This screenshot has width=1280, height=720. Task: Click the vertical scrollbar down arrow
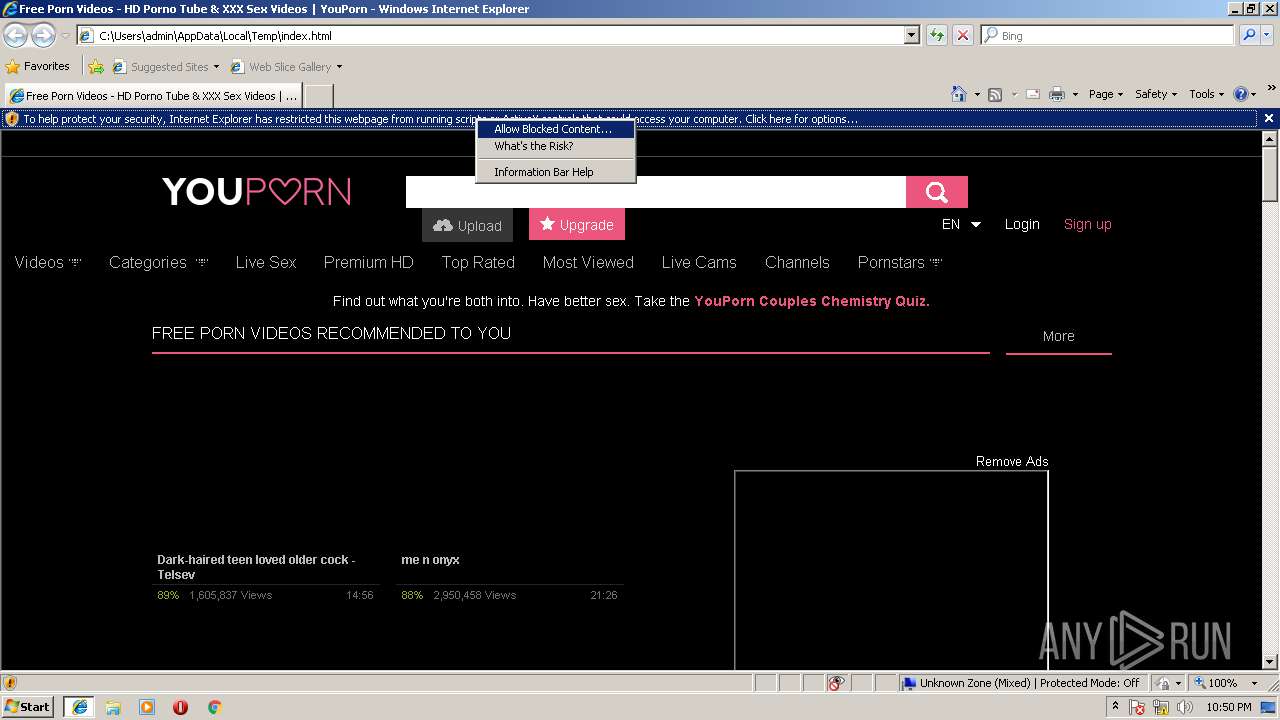[1271, 661]
